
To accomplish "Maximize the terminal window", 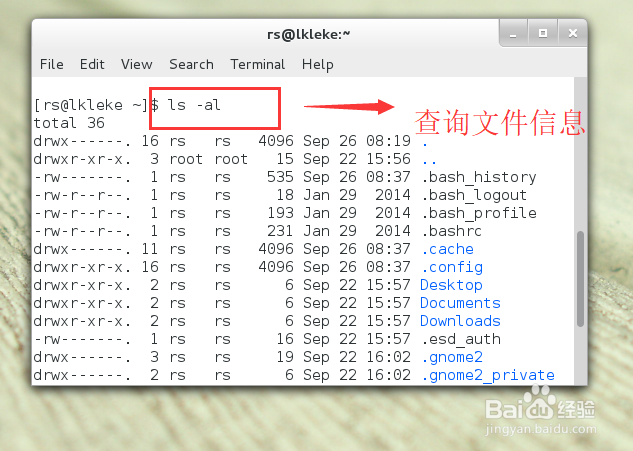I will [x=543, y=34].
